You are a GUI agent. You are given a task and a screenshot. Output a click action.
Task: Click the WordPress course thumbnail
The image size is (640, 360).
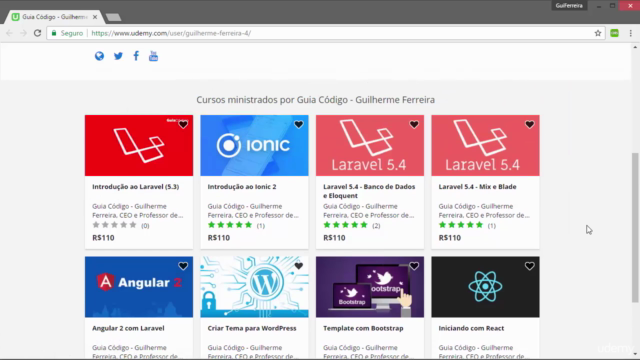pyautogui.click(x=254, y=287)
